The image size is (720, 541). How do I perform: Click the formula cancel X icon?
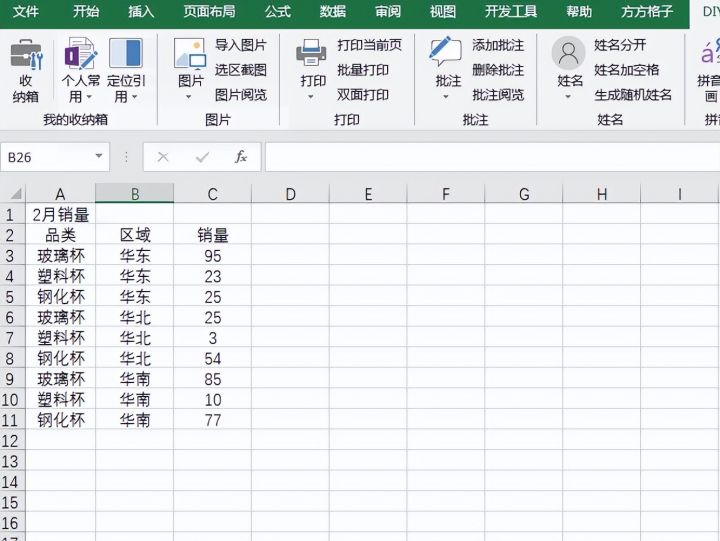point(163,157)
